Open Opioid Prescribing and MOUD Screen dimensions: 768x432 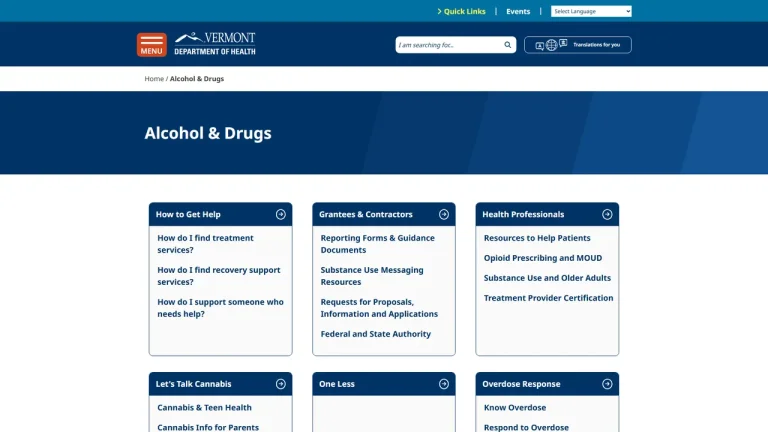coord(543,258)
